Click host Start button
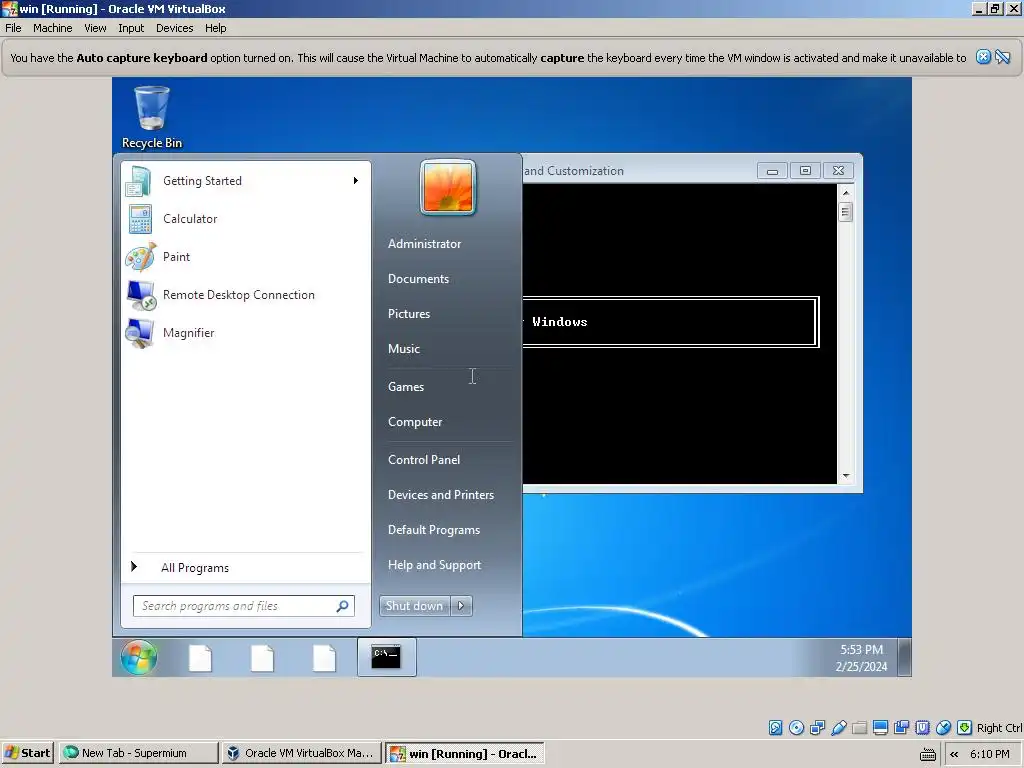 [27, 753]
